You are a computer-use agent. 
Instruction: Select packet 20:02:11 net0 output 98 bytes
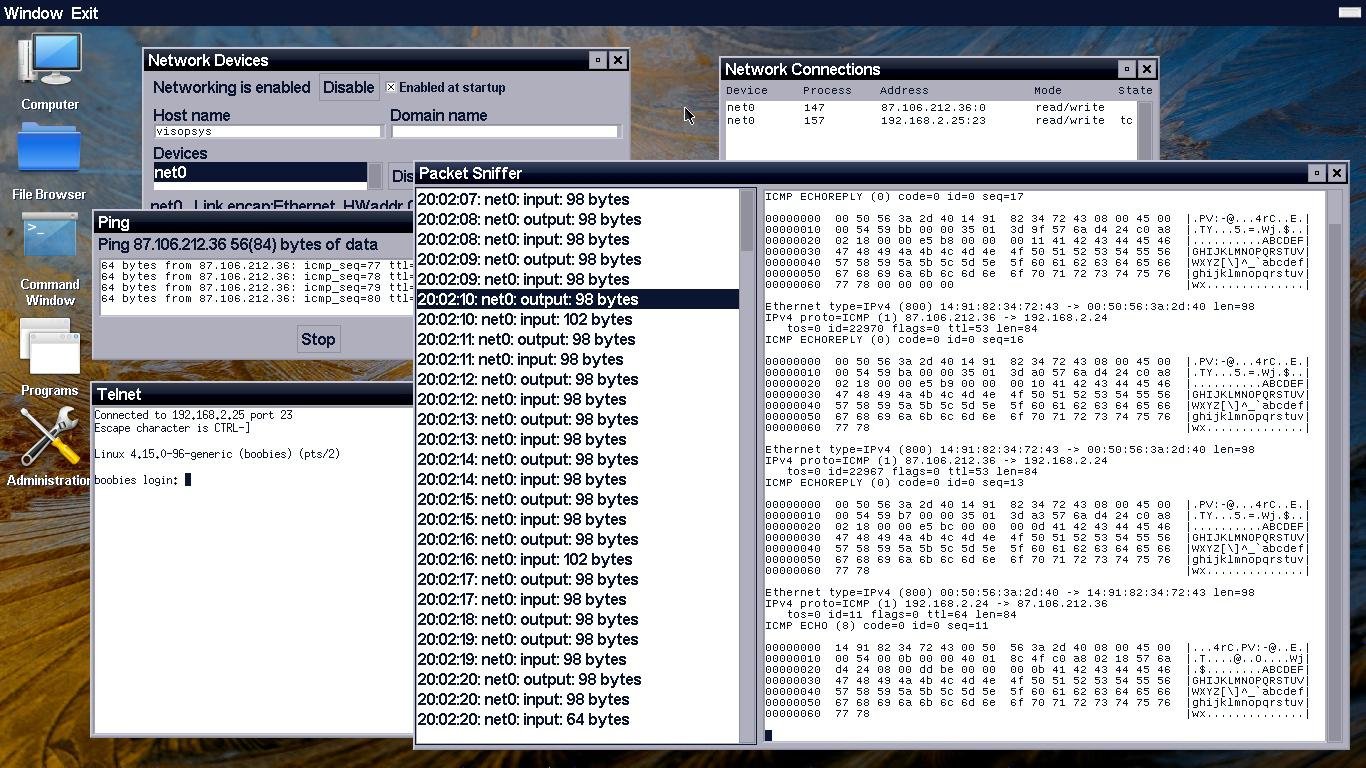pos(578,339)
